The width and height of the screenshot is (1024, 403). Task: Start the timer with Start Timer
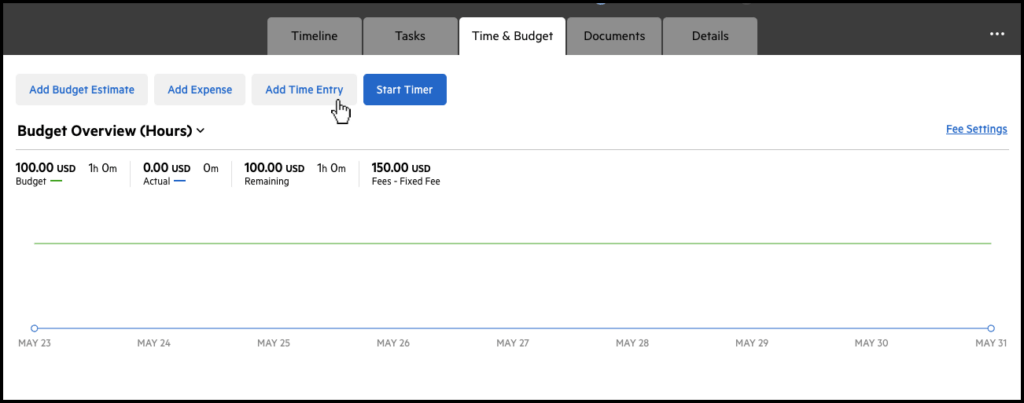click(x=404, y=89)
